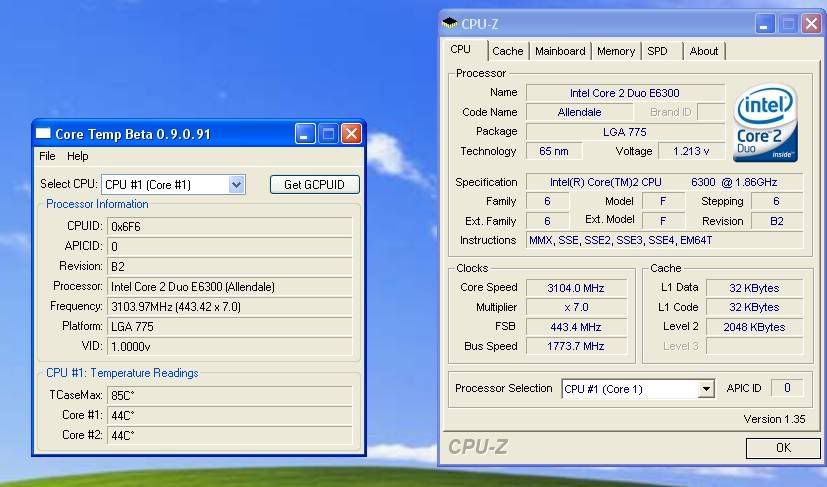
Task: Click the TCaseMax value 85C°
Action: click(229, 395)
